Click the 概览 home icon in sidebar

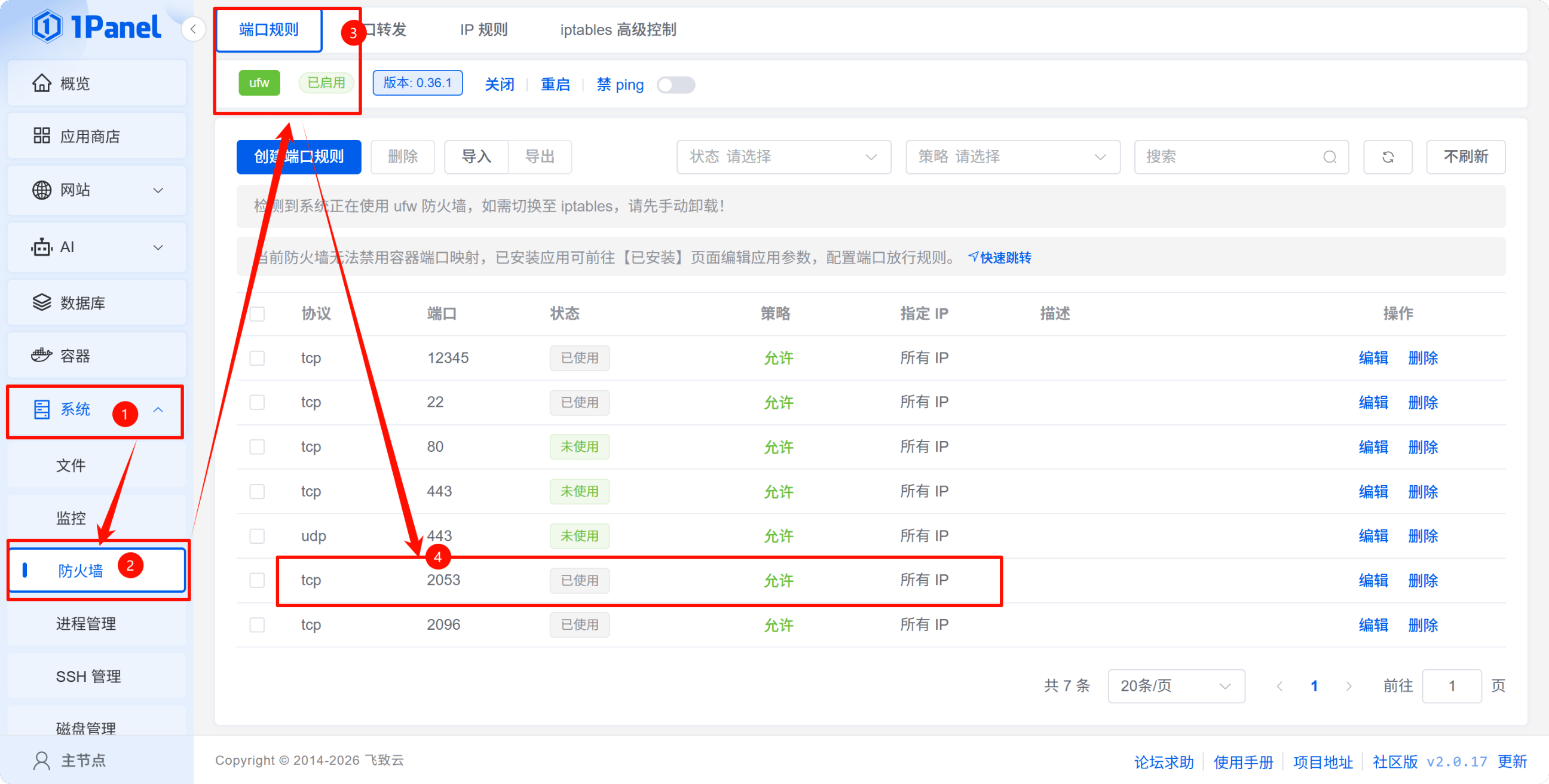tap(41, 83)
